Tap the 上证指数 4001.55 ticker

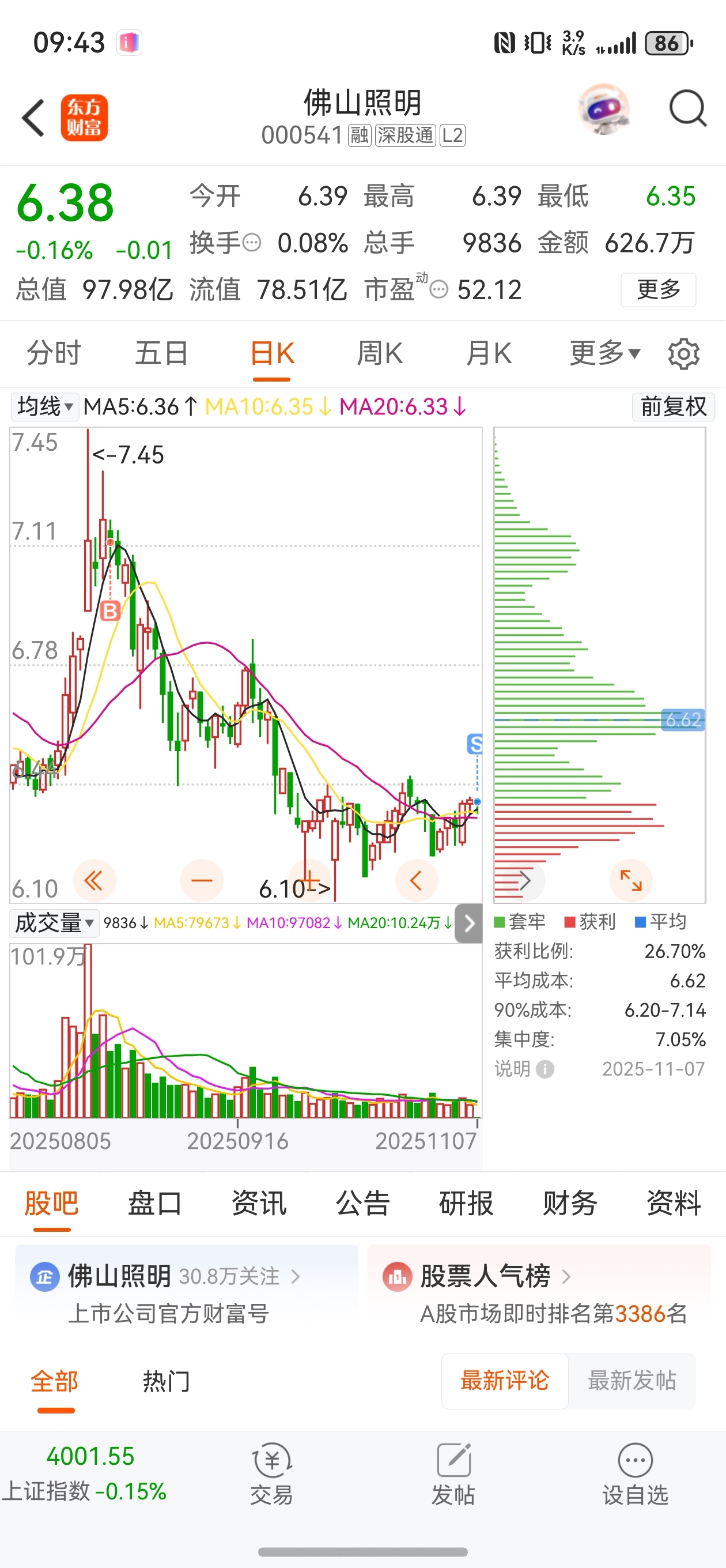(x=85, y=1473)
